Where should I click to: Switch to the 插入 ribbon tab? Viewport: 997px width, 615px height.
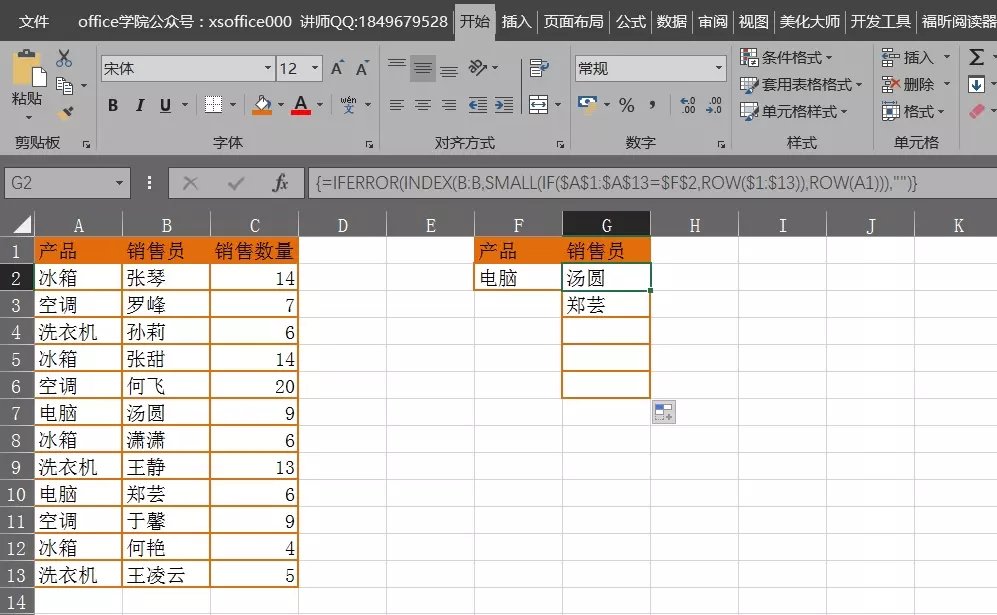pyautogui.click(x=516, y=21)
